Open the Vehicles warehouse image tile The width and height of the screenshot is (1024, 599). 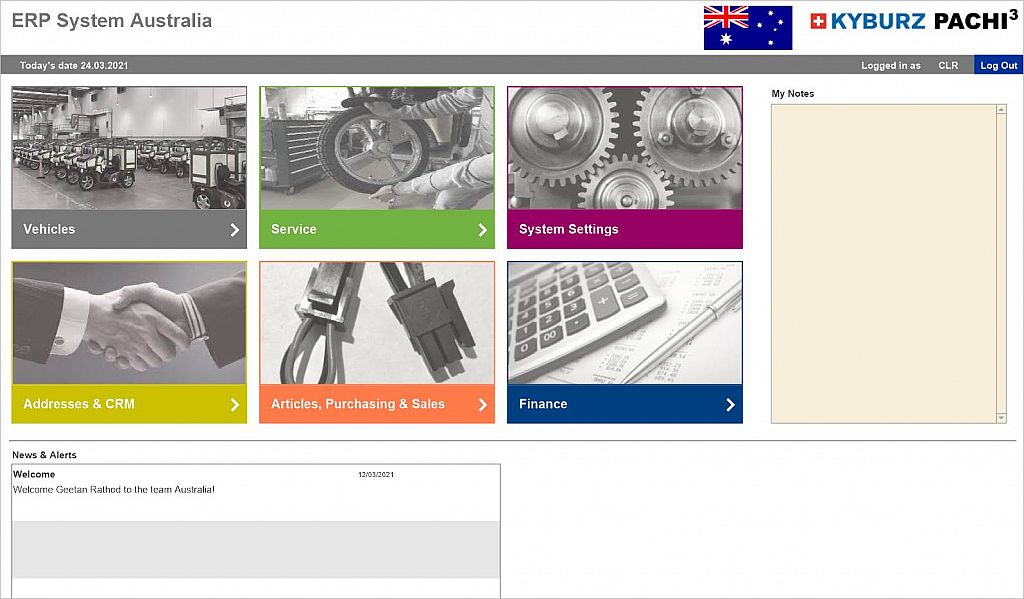129,148
